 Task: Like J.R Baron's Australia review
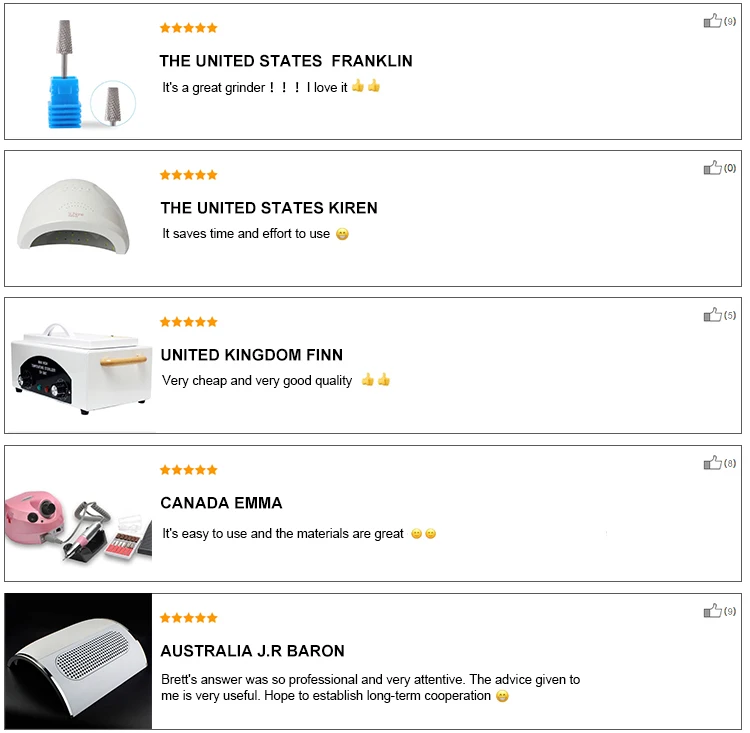click(x=712, y=611)
